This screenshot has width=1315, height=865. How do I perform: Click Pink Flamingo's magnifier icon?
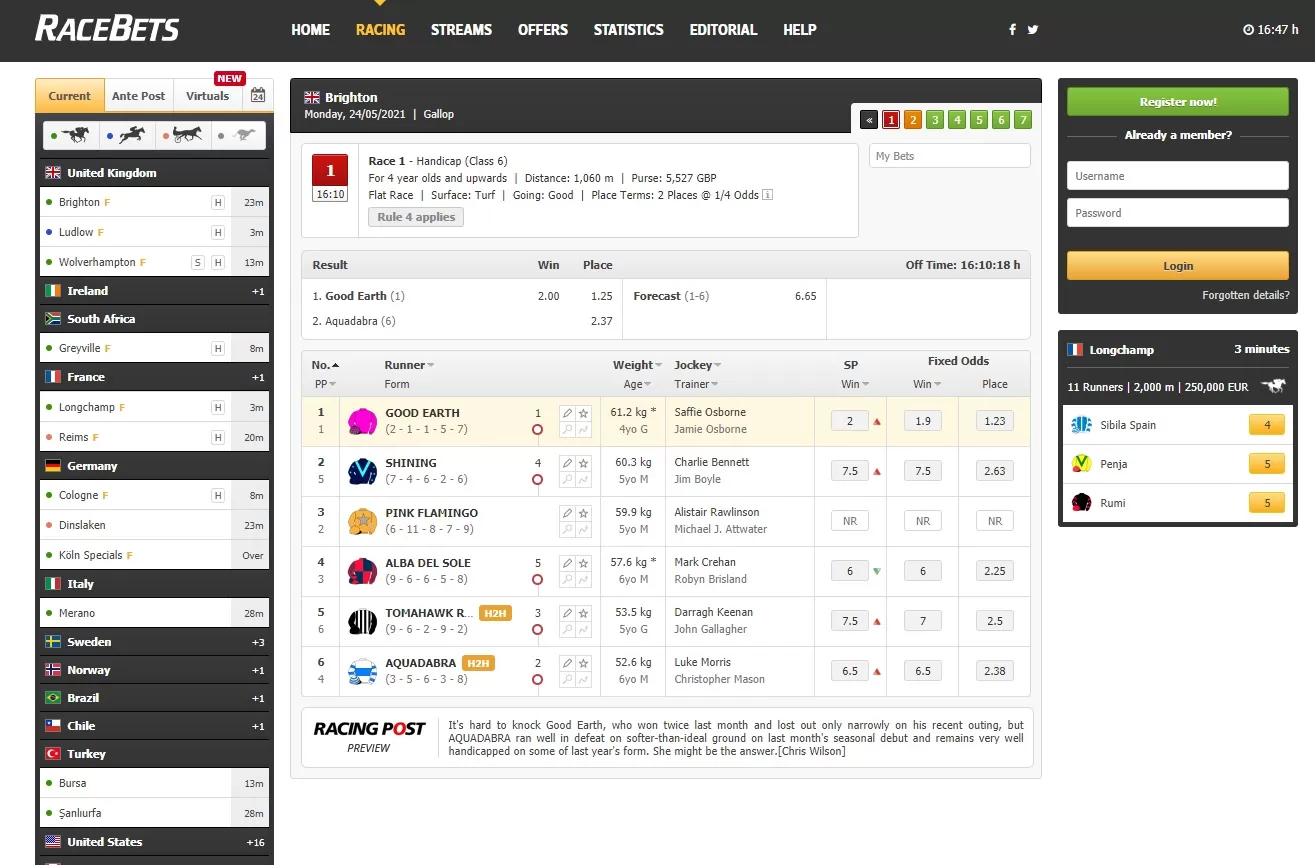(567, 530)
